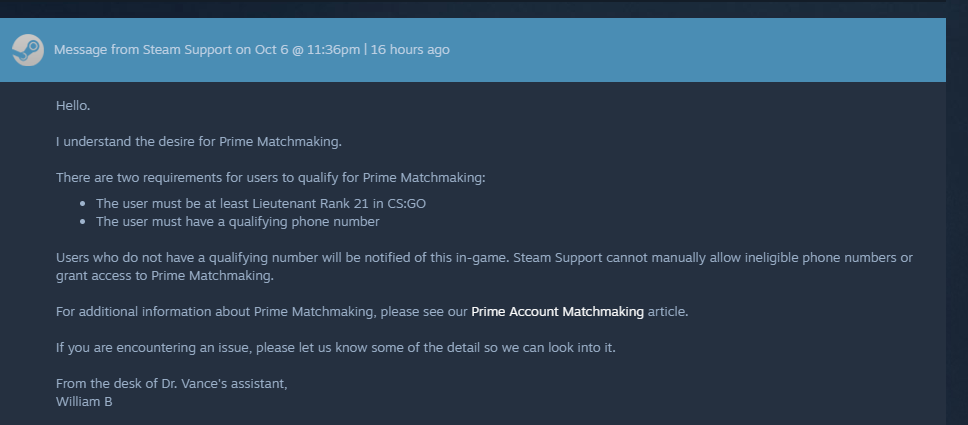Click "For additional information about Prime Matchmaking" text
968x425 pixels.
pyautogui.click(x=262, y=311)
